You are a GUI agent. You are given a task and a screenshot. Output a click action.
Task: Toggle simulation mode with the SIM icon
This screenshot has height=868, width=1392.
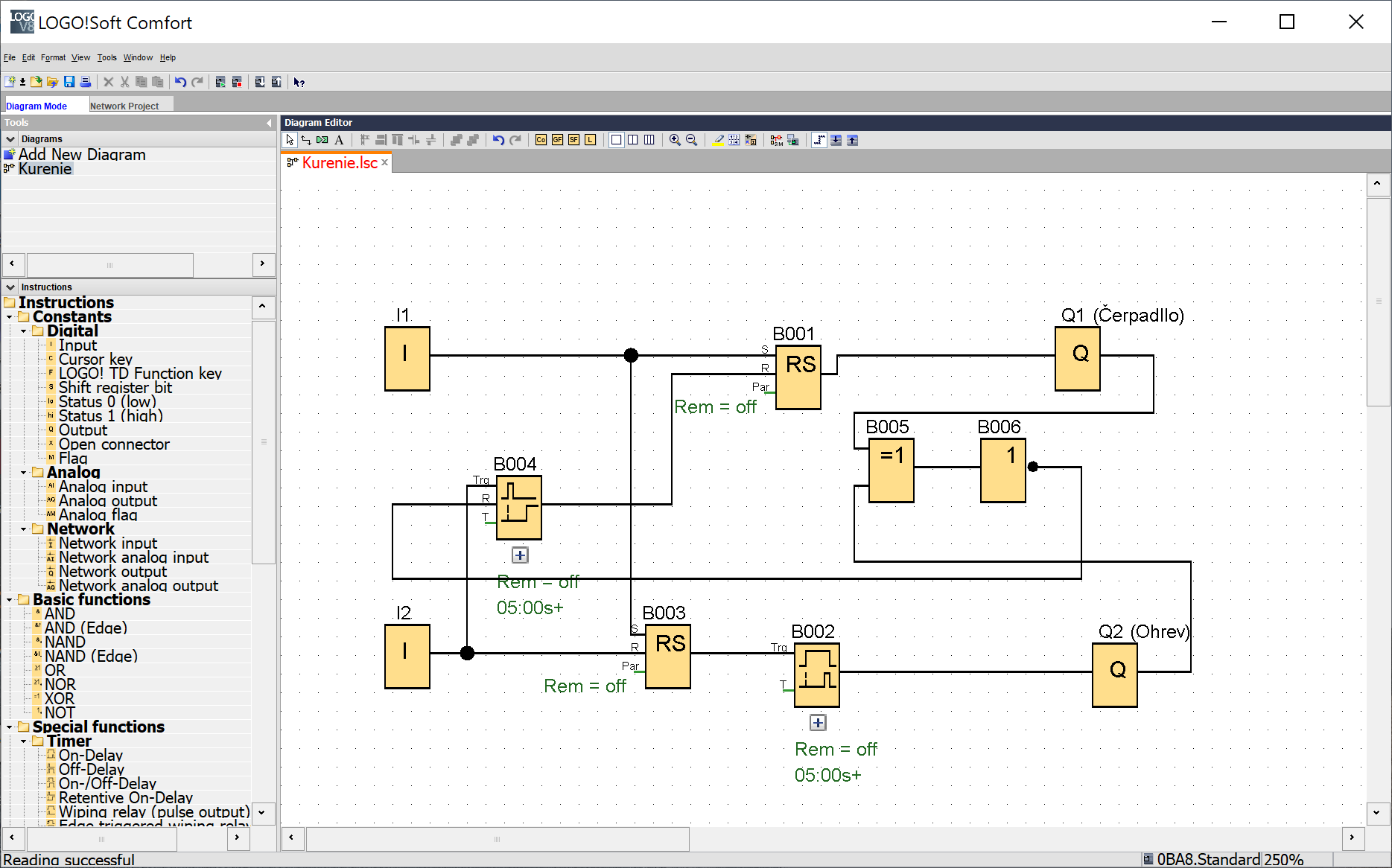(776, 140)
